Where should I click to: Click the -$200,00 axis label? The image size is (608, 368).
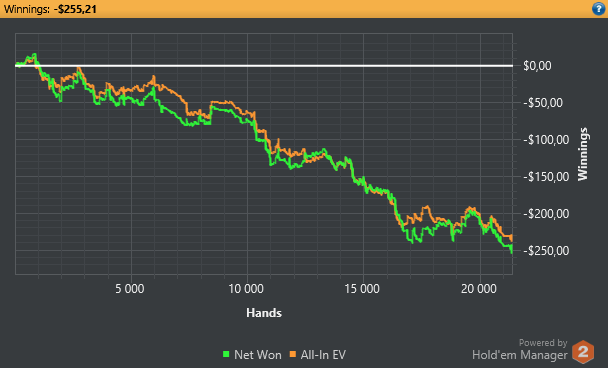click(546, 214)
